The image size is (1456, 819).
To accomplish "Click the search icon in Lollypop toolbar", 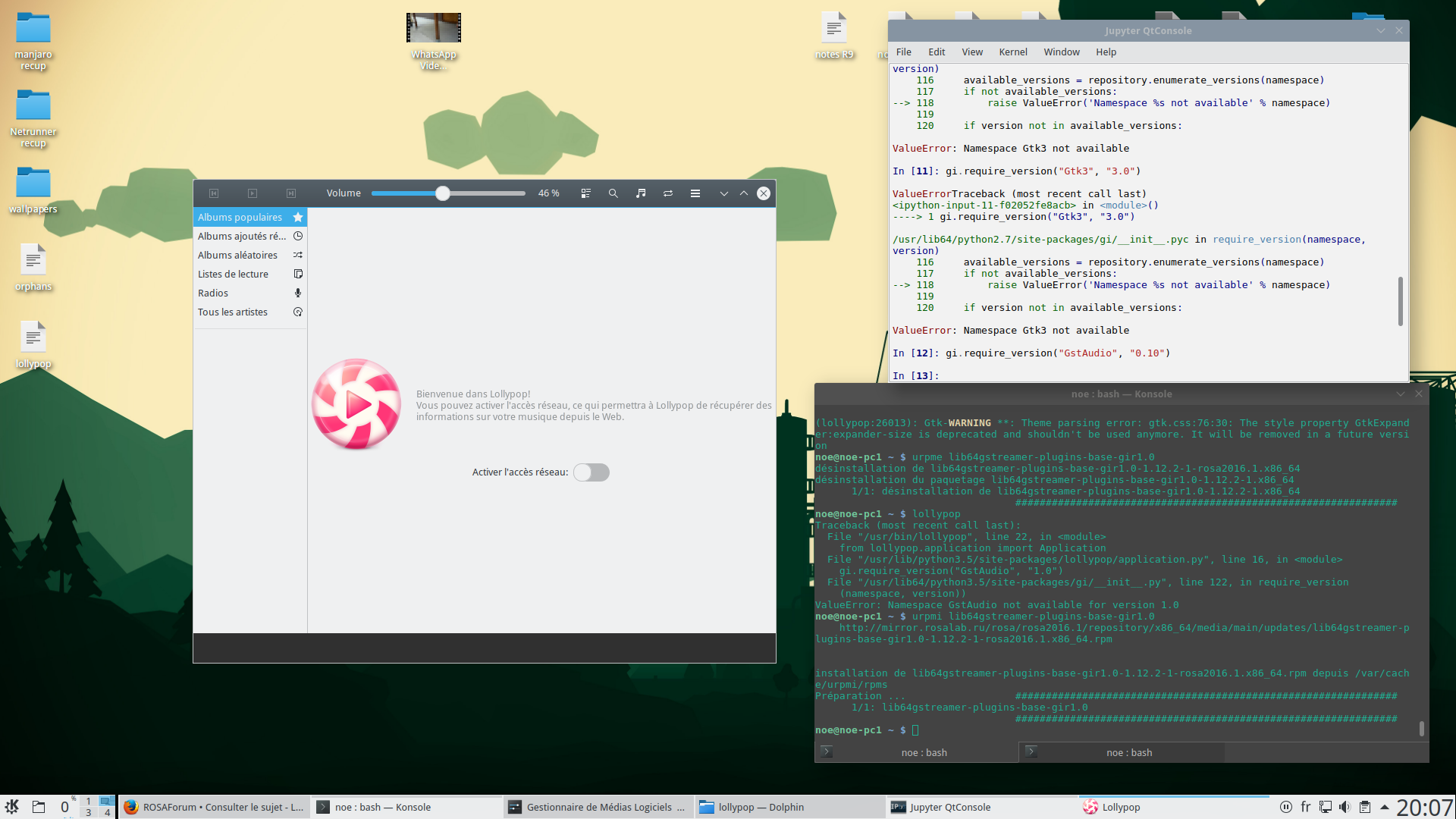I will (613, 193).
